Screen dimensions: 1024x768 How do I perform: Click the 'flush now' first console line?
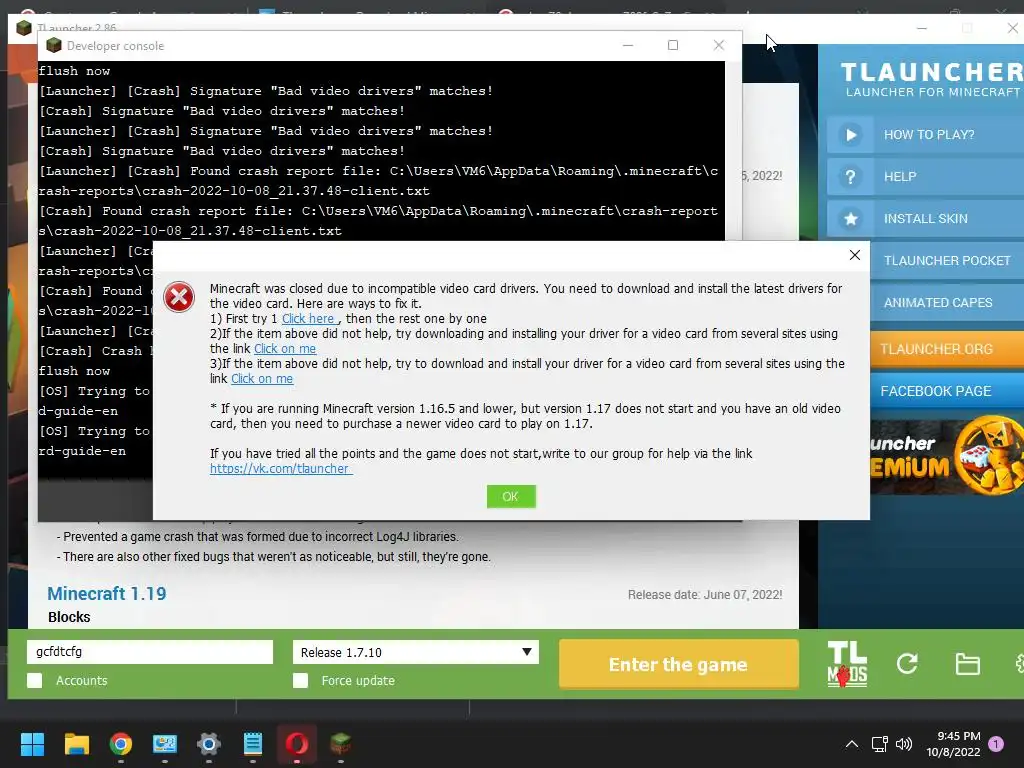click(74, 71)
